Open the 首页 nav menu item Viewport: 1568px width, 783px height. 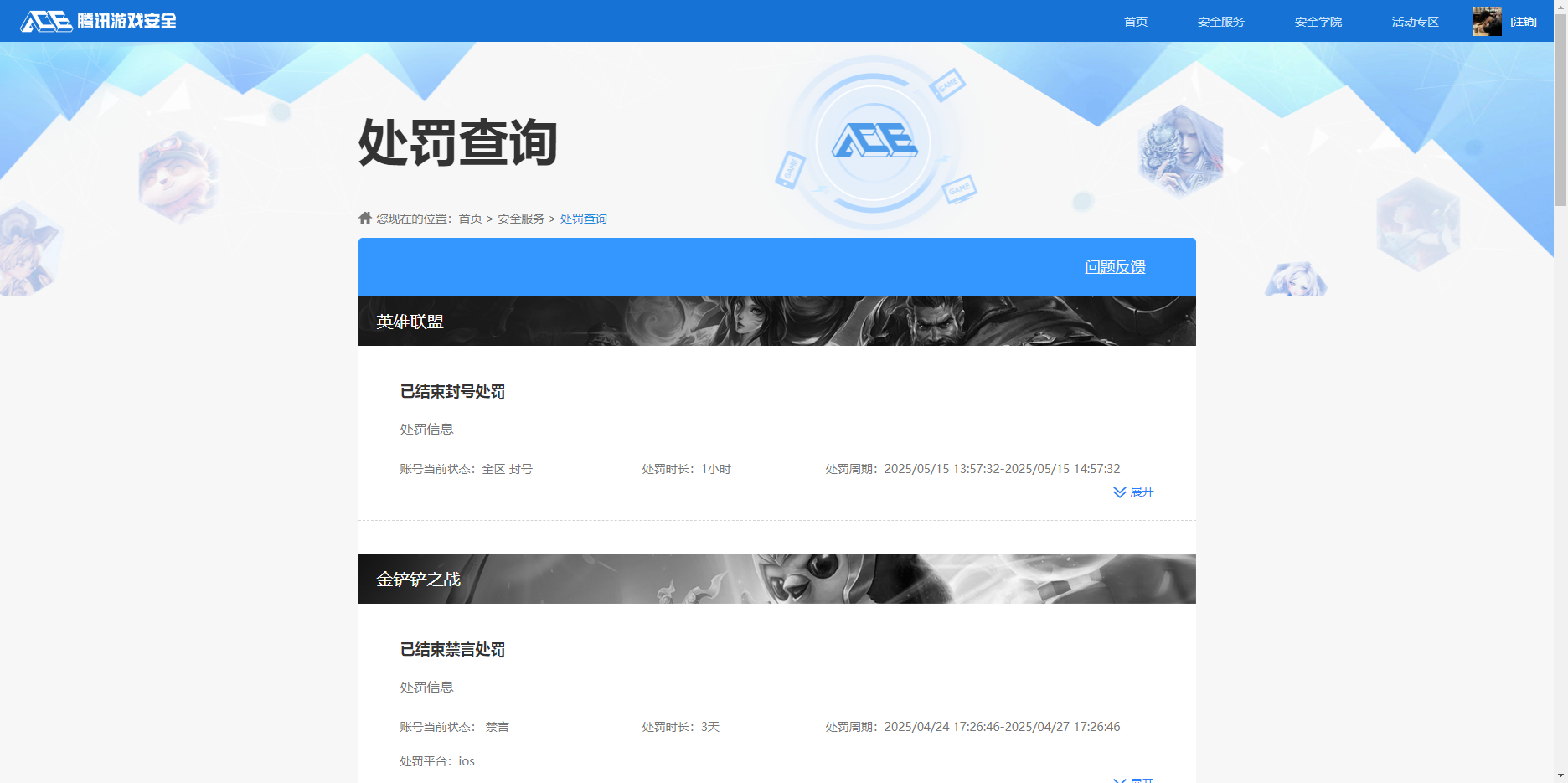pyautogui.click(x=1136, y=22)
